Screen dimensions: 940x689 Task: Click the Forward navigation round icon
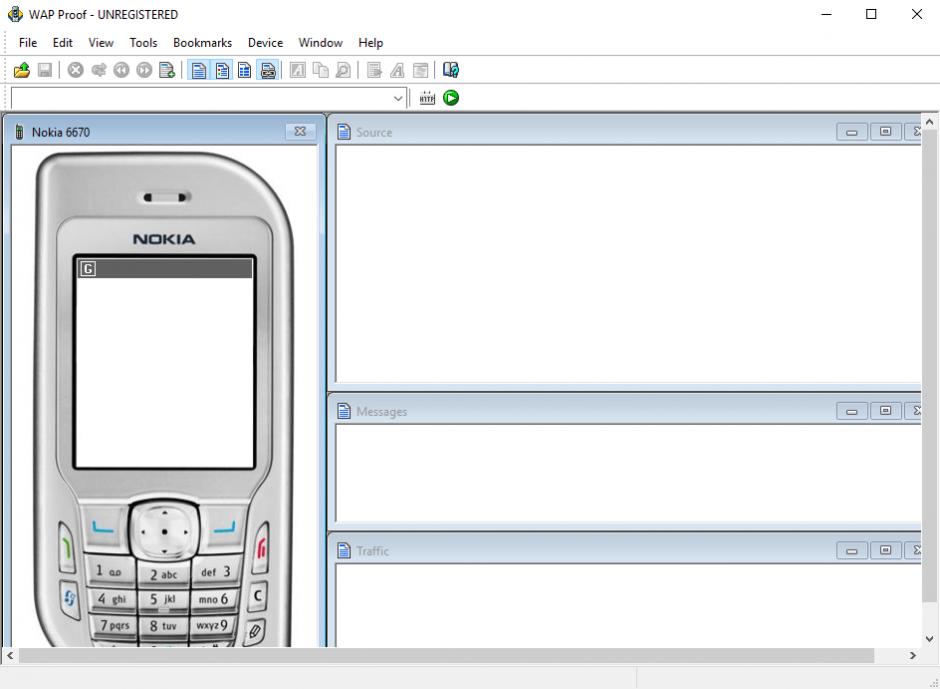tap(144, 70)
